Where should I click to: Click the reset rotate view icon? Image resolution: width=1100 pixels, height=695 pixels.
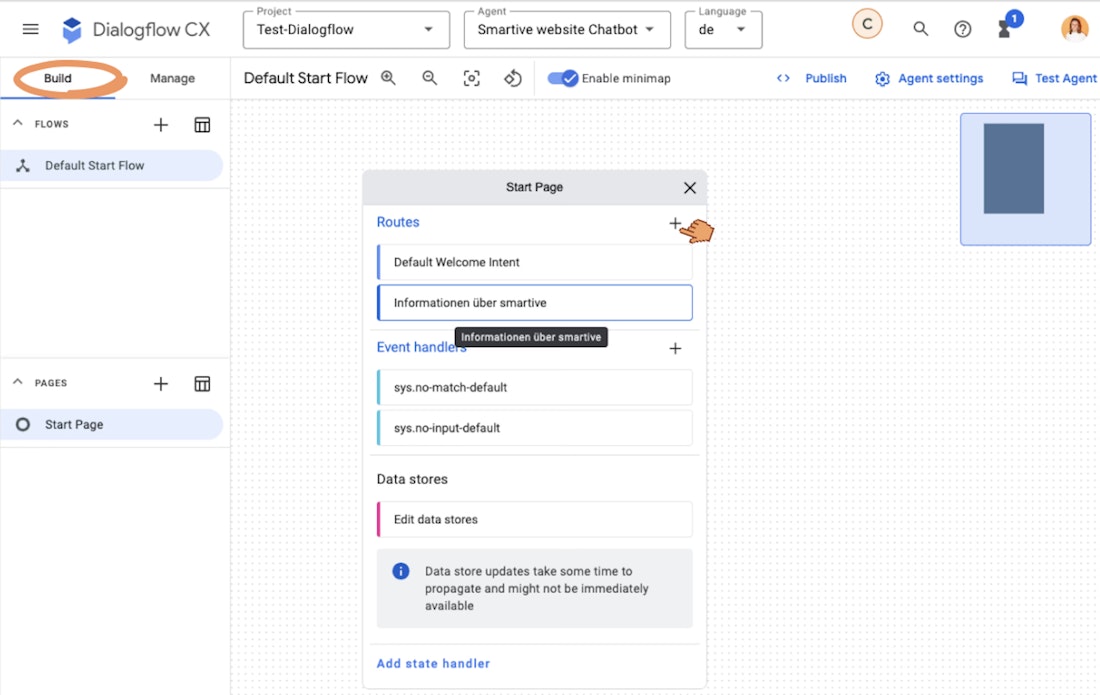513,79
